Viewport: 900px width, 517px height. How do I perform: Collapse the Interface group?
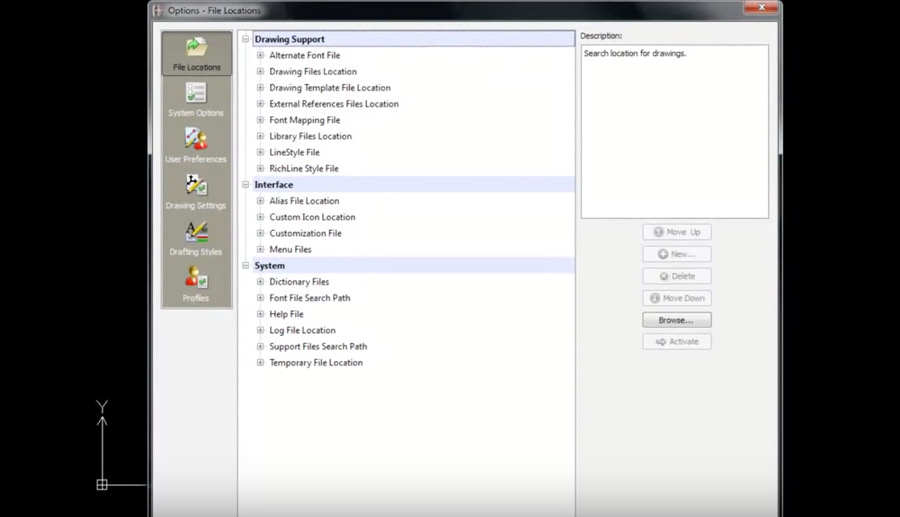coord(246,185)
